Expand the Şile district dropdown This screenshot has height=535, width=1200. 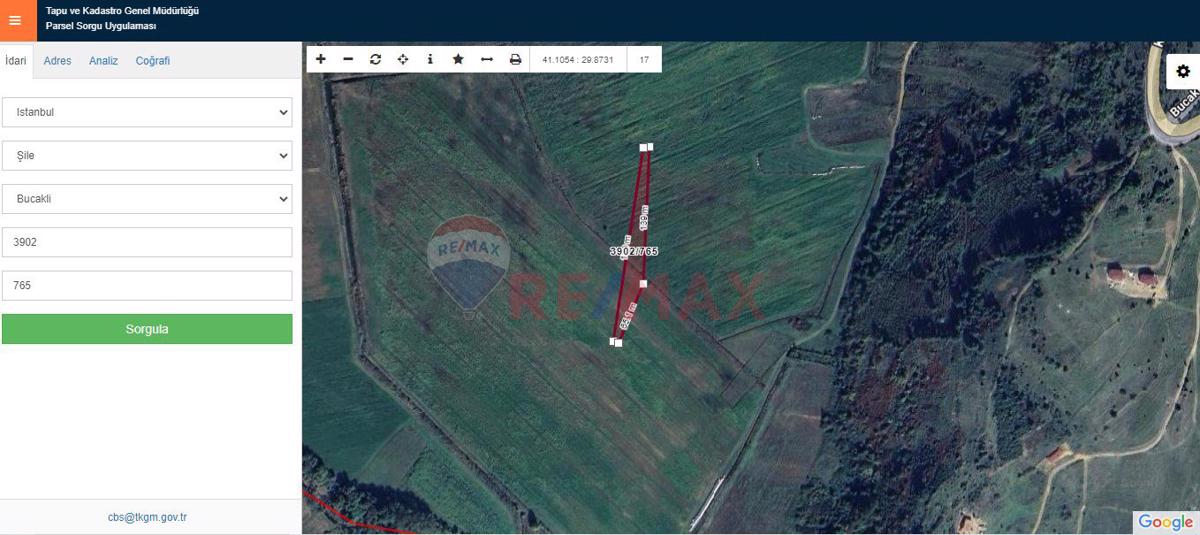pos(147,156)
